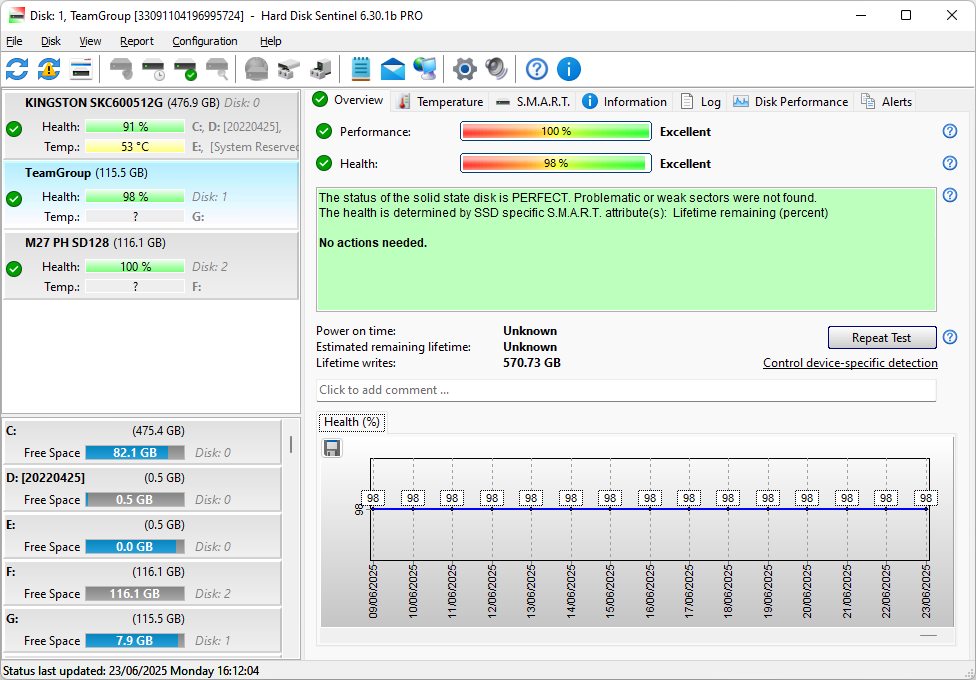Click the Performance 100 % bar

click(555, 131)
